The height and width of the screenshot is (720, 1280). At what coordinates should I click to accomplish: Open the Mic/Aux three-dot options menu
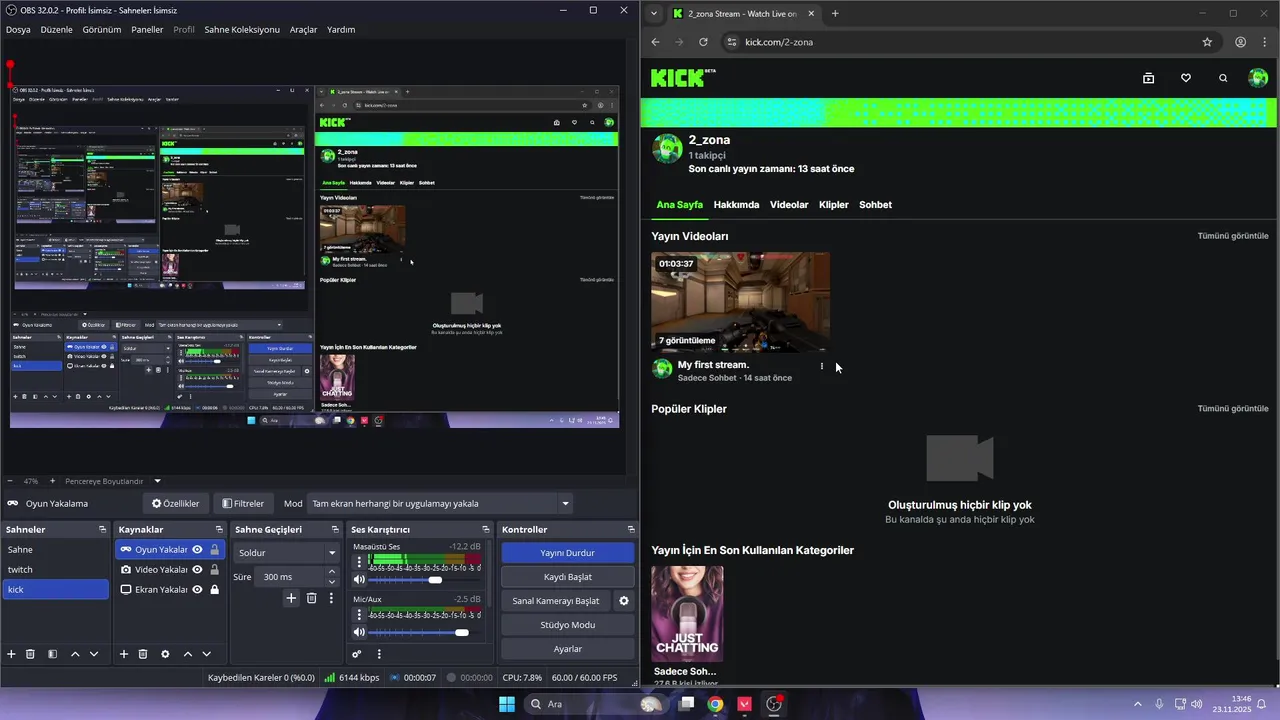tap(359, 615)
